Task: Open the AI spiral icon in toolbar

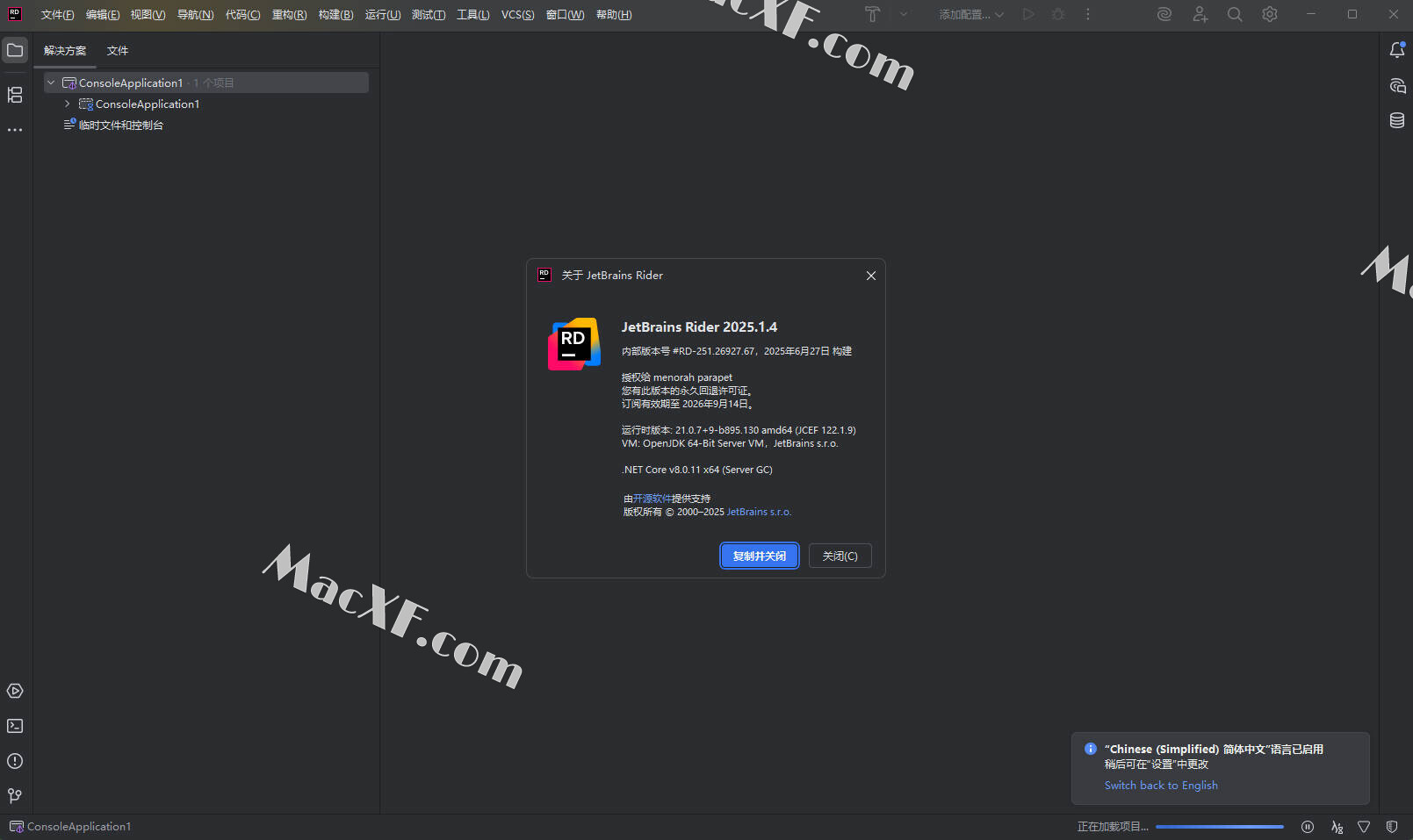Action: coord(1164,14)
